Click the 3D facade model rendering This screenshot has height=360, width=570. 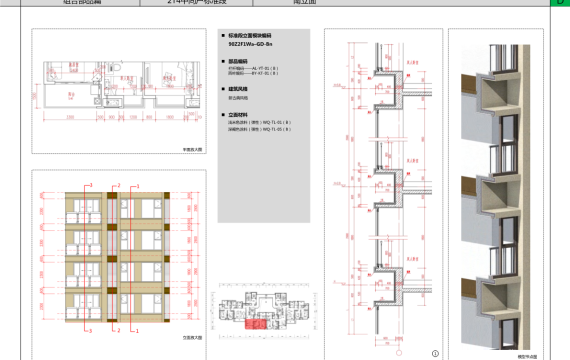coord(495,196)
